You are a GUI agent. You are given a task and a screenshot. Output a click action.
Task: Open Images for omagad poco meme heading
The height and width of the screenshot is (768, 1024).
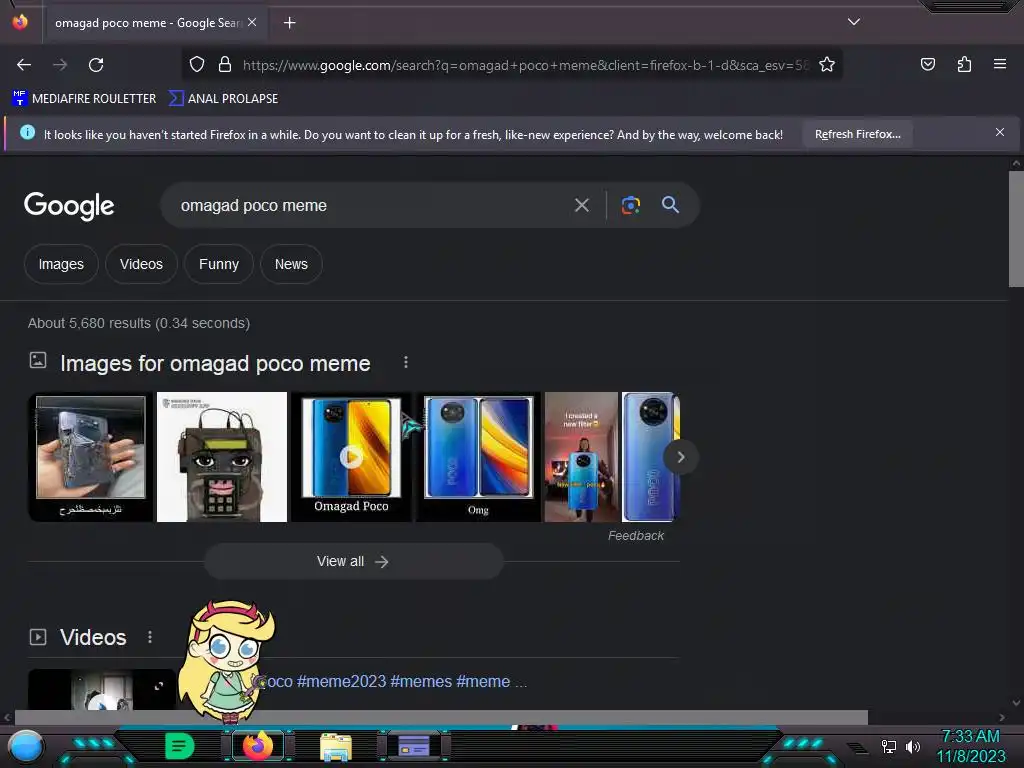pyautogui.click(x=216, y=363)
